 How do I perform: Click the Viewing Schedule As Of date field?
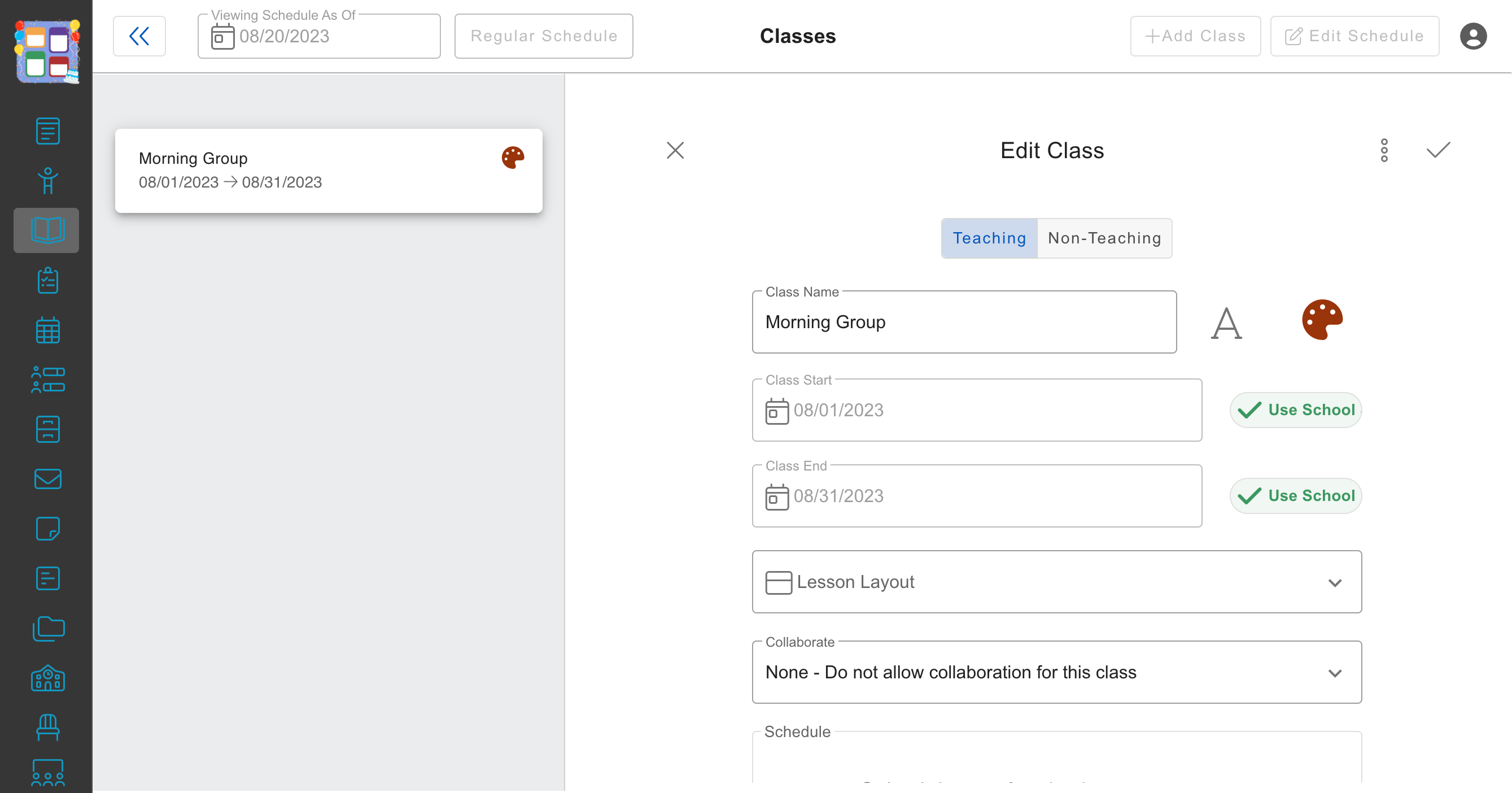coord(319,36)
